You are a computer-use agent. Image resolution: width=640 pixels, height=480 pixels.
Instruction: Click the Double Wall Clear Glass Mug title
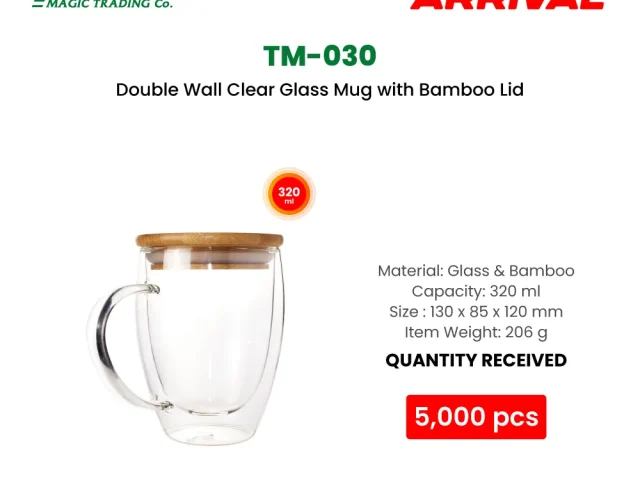(320, 90)
